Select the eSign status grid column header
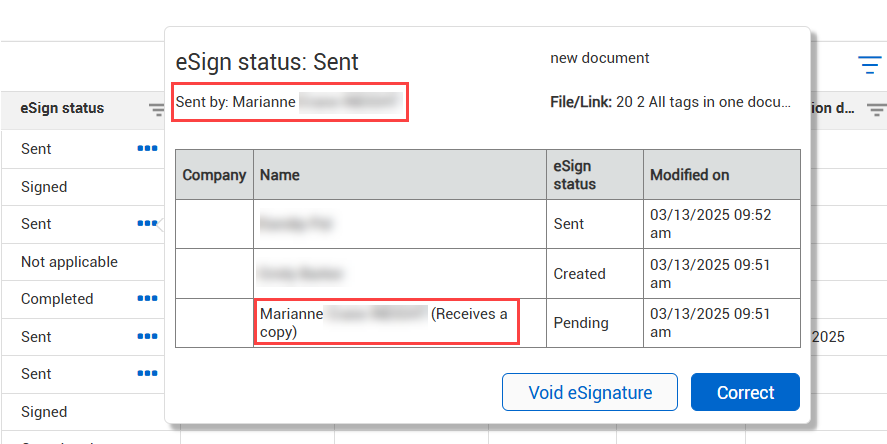This screenshot has width=887, height=444. tap(62, 108)
